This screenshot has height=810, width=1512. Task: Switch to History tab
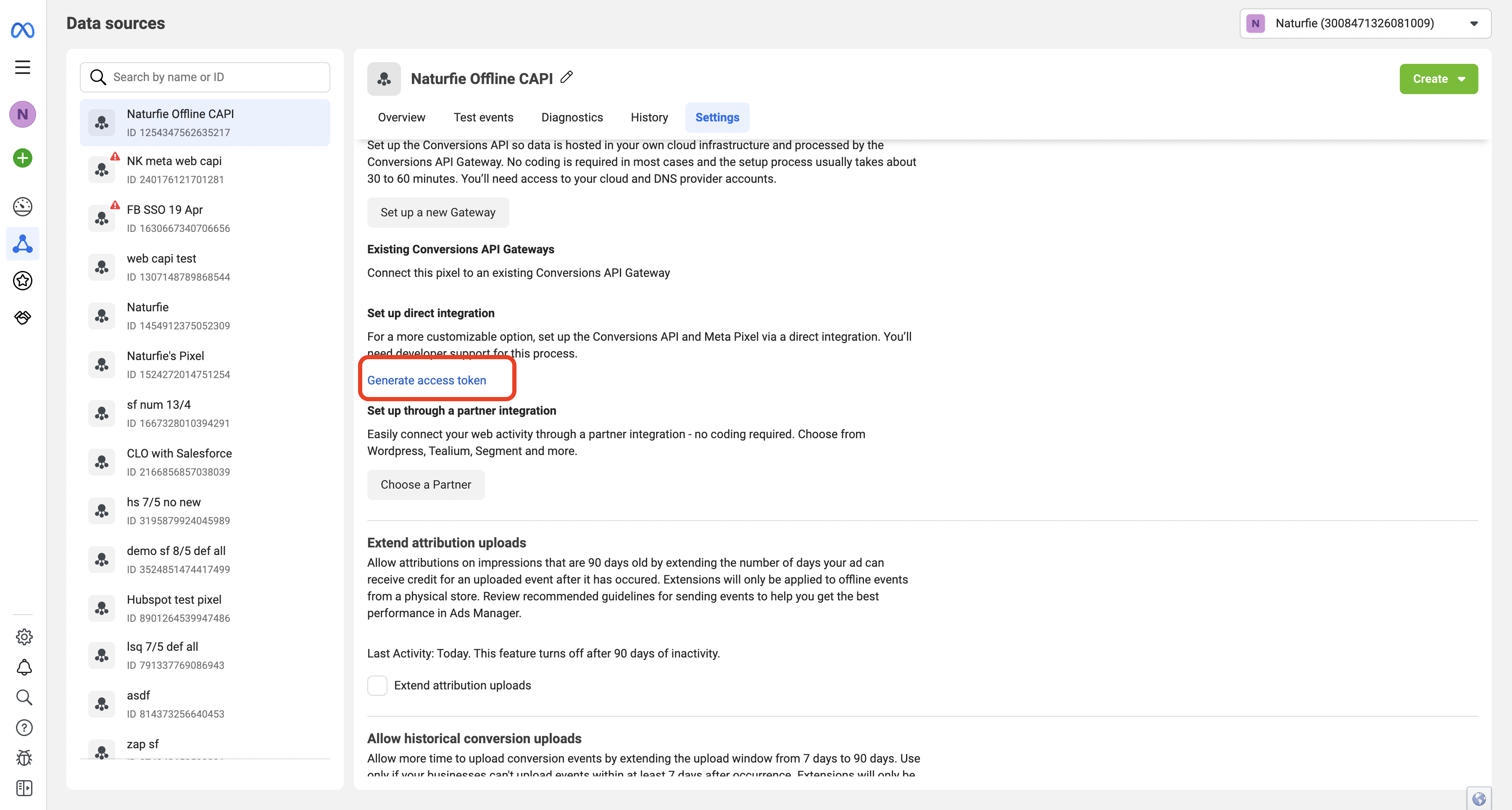(649, 117)
